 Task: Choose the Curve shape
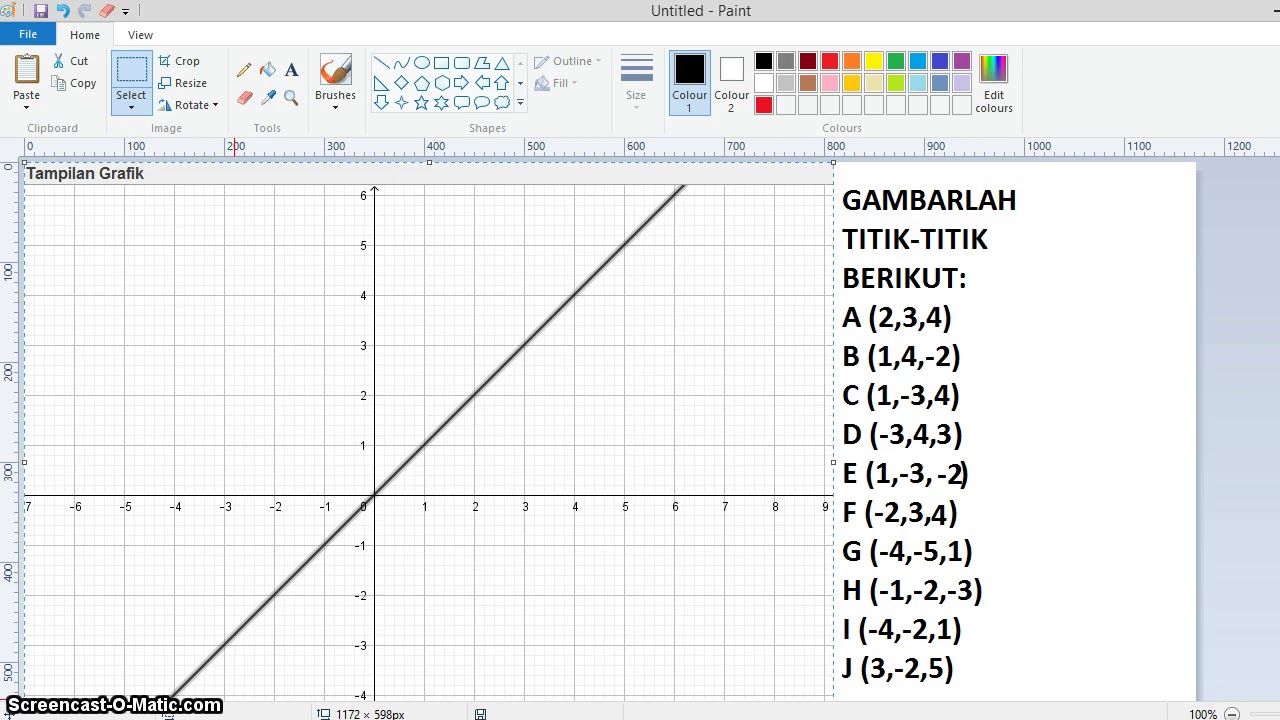(x=401, y=62)
